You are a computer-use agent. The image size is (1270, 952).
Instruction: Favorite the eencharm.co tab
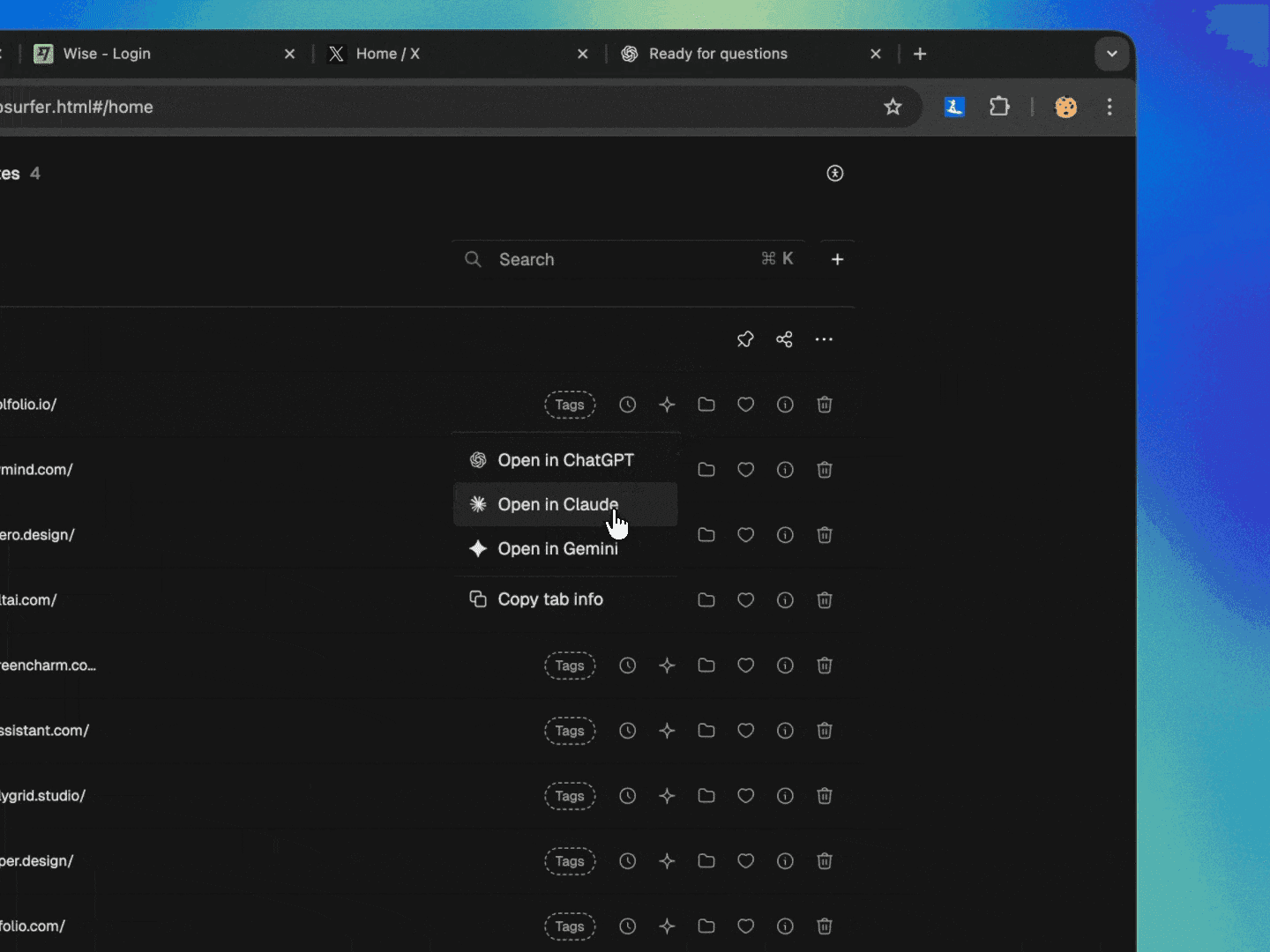click(745, 666)
